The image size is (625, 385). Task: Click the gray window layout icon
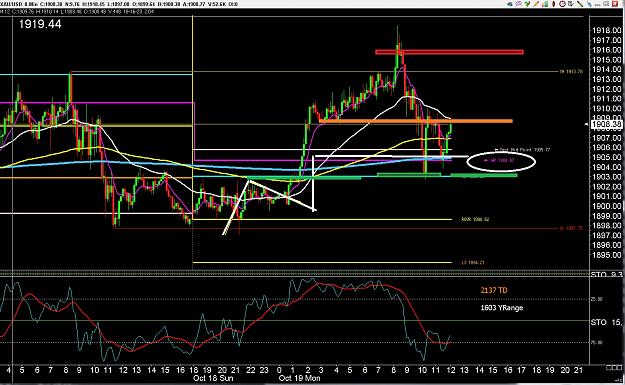point(606,4)
